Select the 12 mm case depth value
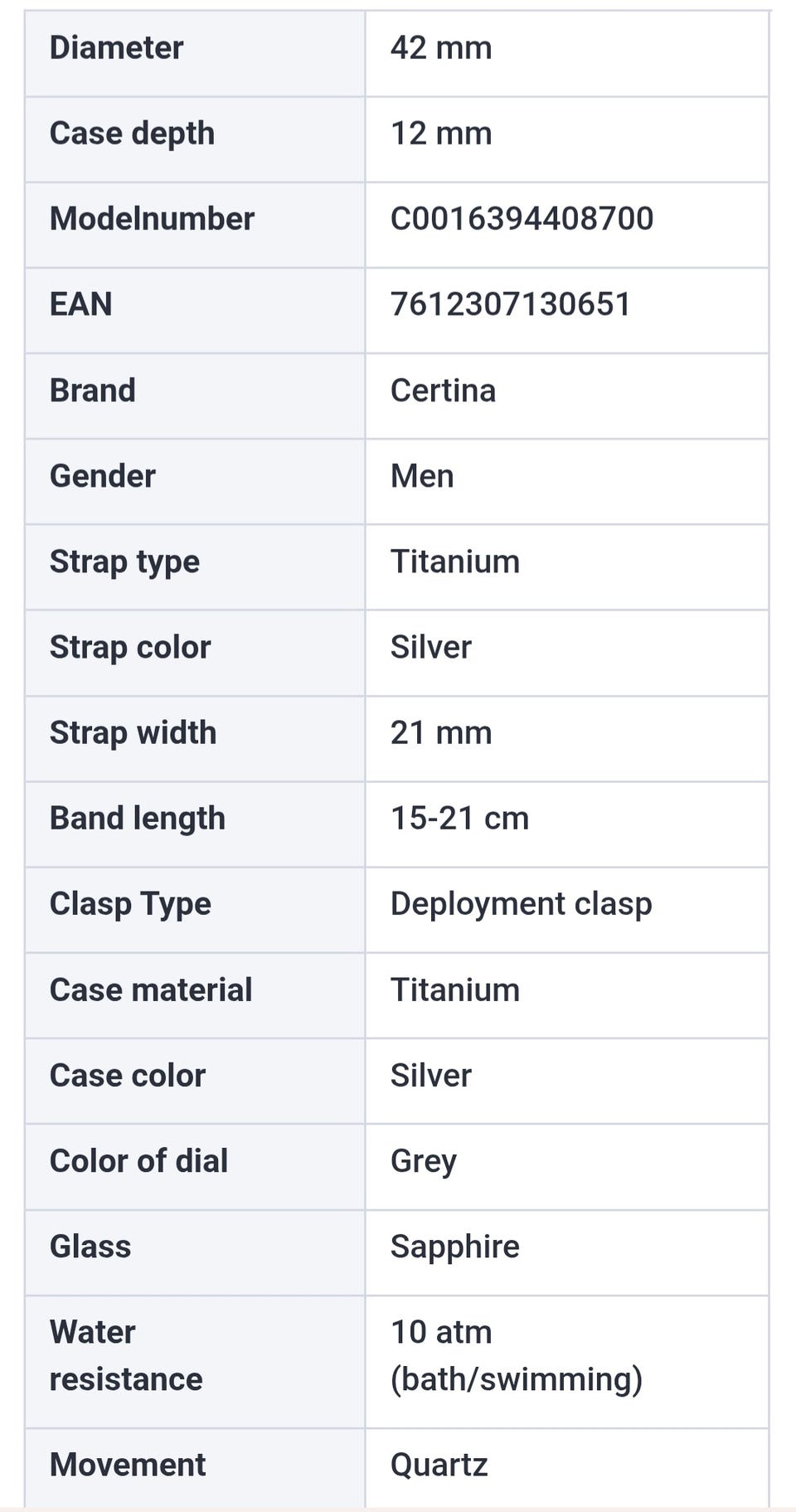796x1512 pixels. (441, 133)
